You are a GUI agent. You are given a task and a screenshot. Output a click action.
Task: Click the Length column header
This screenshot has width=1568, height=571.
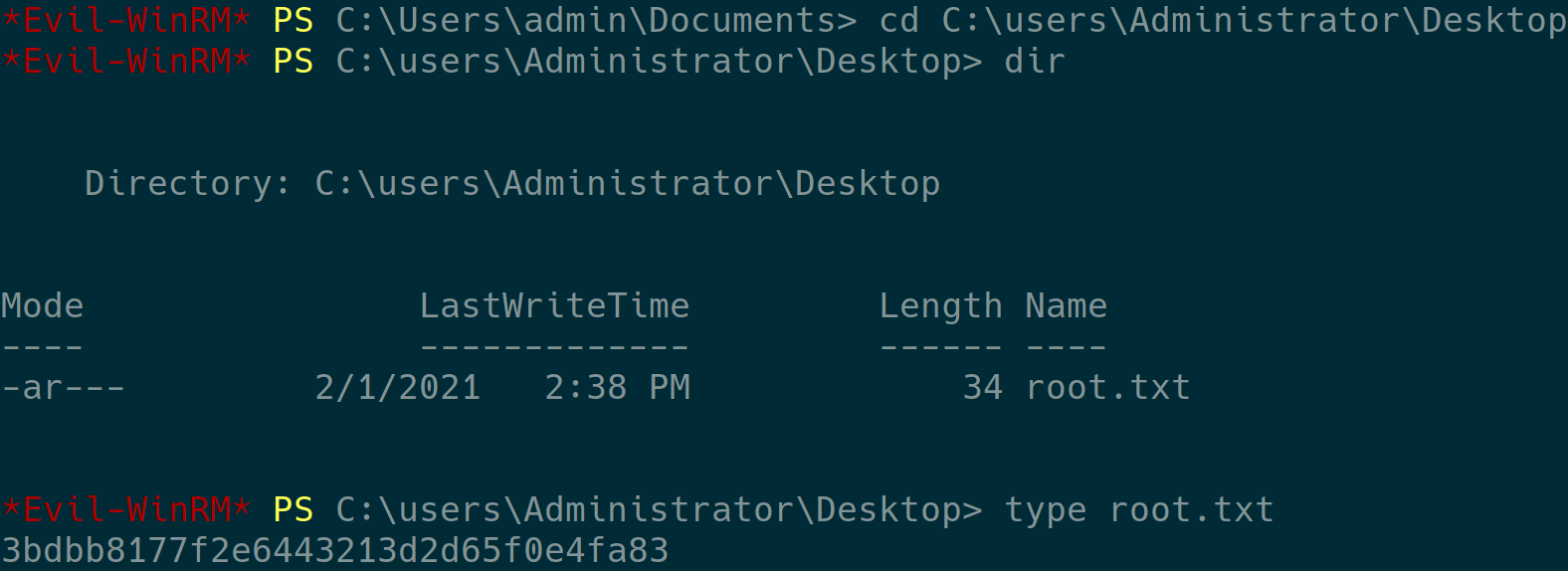940,306
